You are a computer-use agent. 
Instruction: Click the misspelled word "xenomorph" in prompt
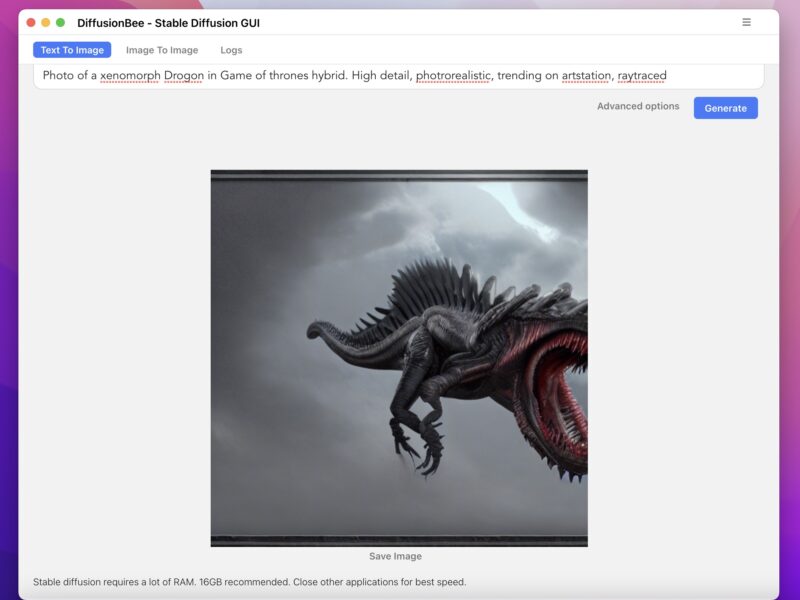tap(129, 76)
